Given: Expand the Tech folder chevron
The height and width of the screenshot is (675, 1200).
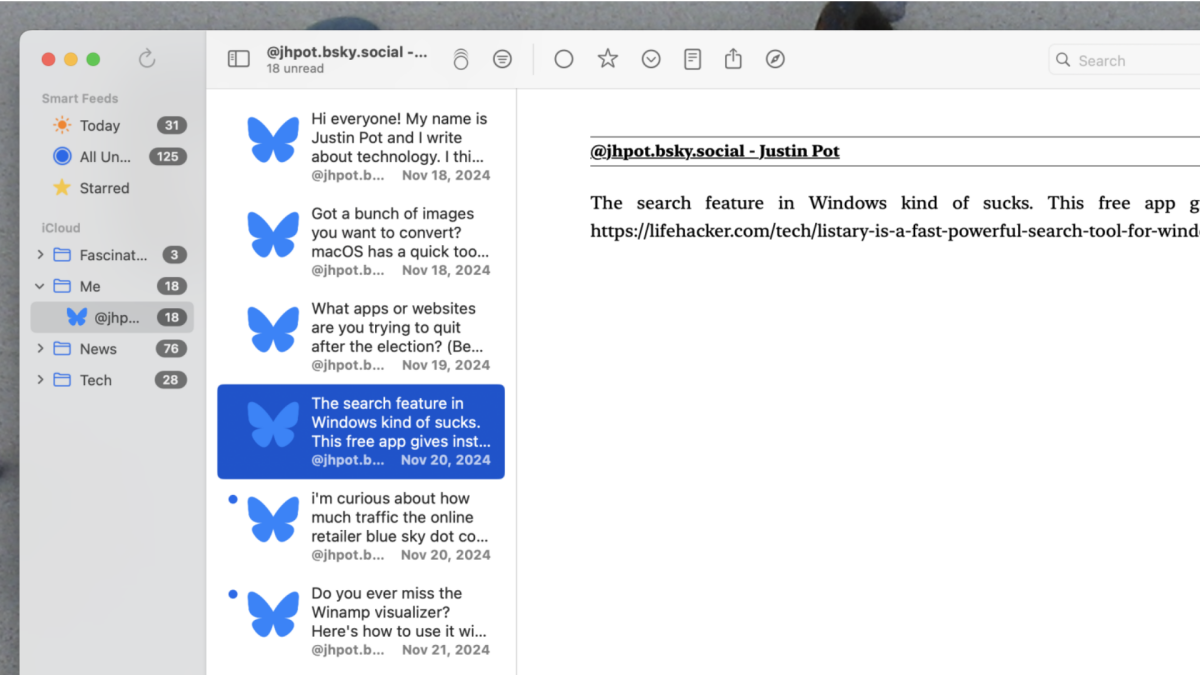Looking at the screenshot, I should [40, 380].
